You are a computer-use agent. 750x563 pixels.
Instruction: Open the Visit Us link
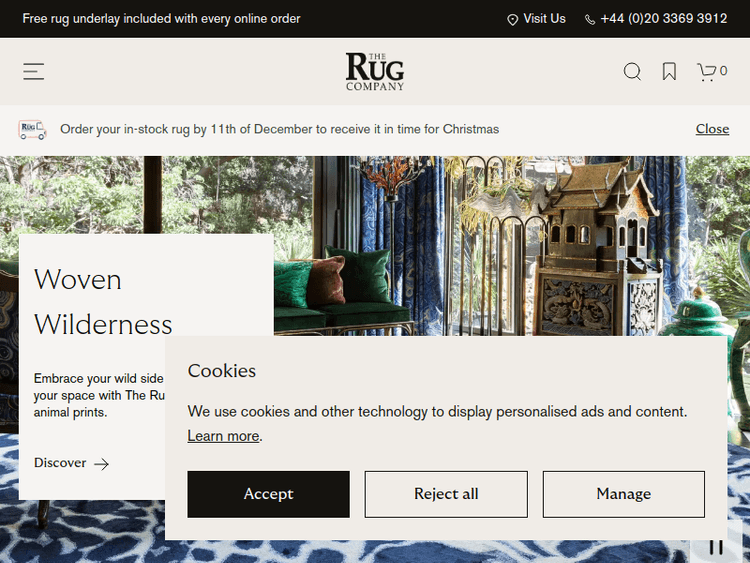[544, 19]
